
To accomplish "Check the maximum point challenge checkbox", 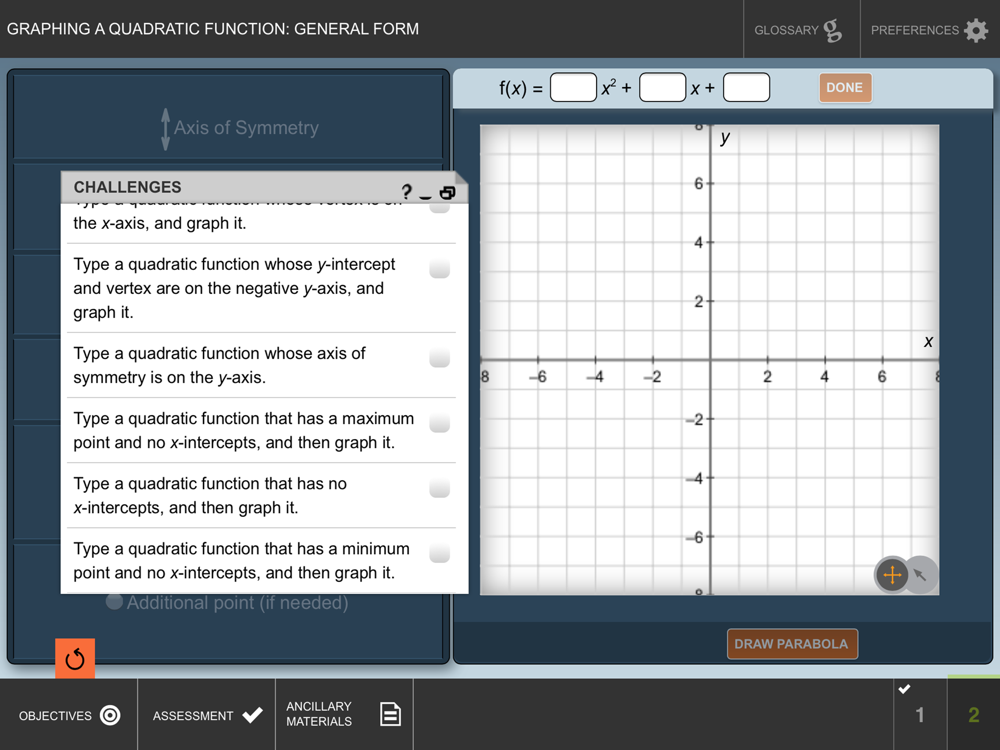I will tap(439, 423).
